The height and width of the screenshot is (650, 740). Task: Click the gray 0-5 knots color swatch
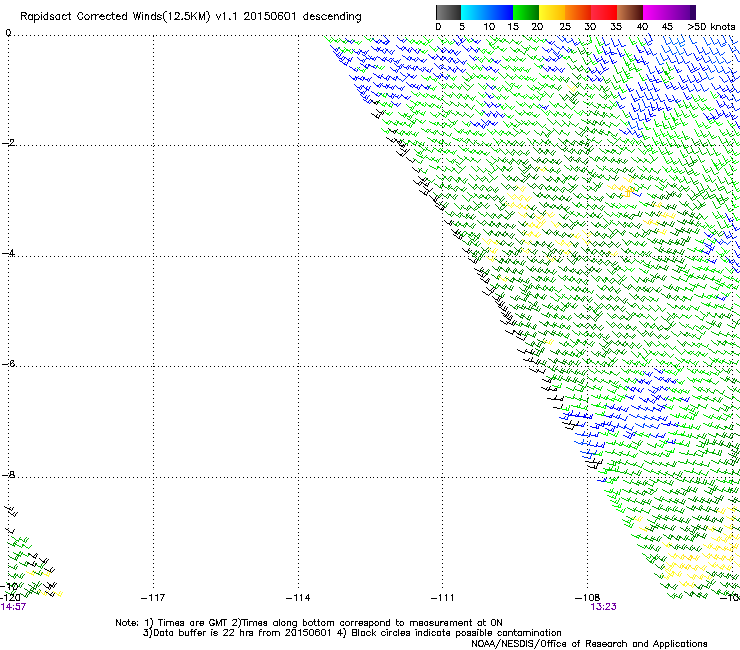448,12
